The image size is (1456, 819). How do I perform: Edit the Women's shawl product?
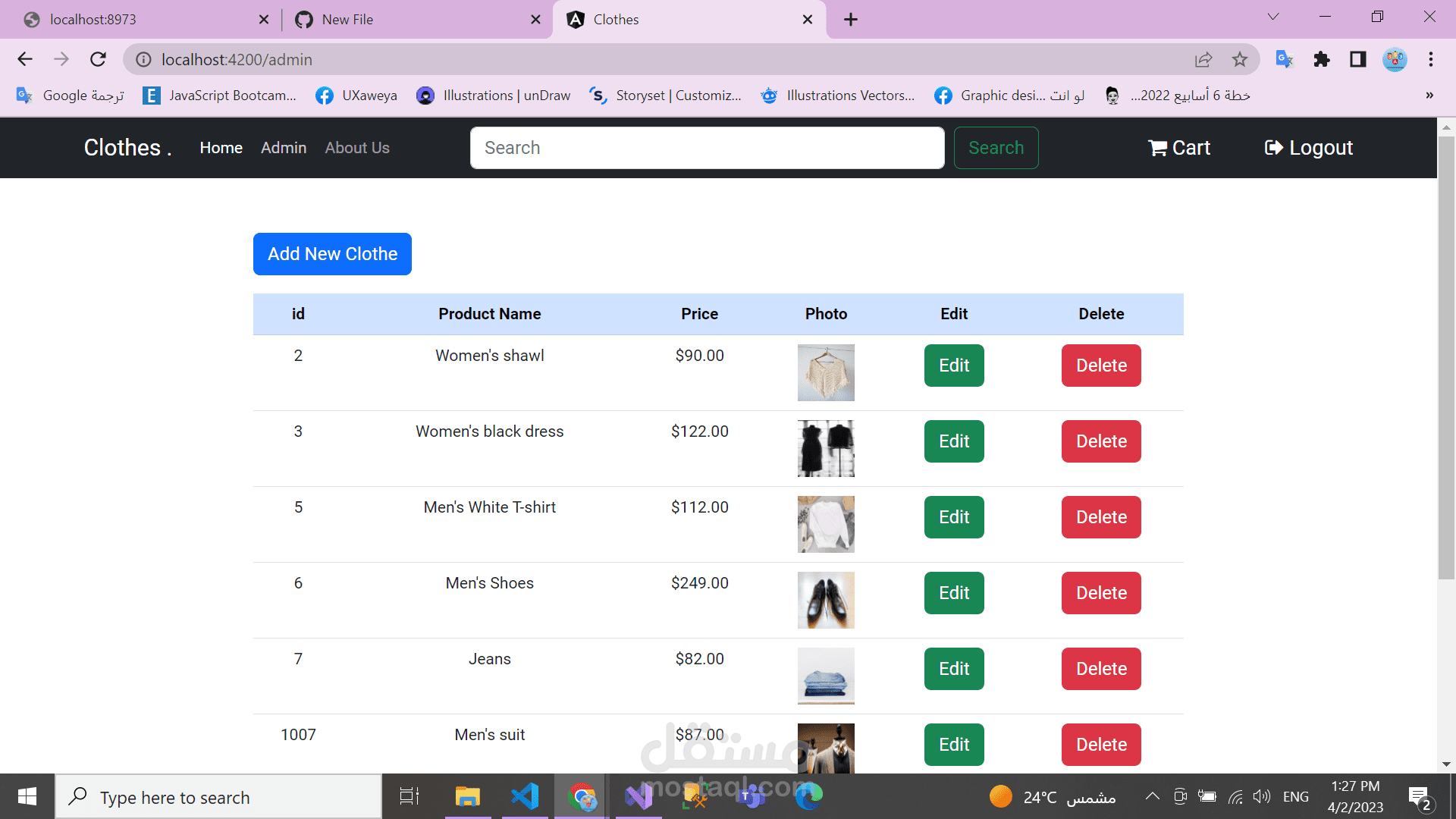[954, 366]
